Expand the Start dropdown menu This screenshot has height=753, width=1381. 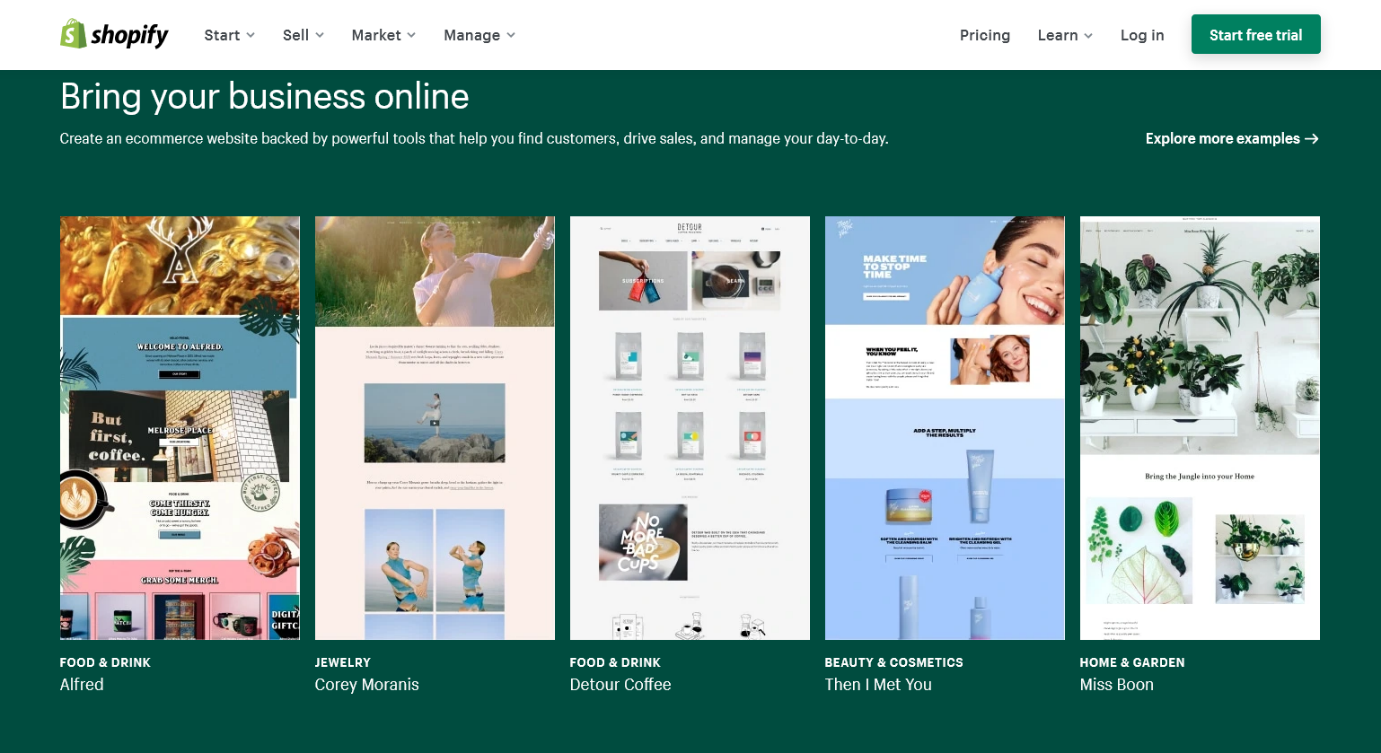pos(229,35)
